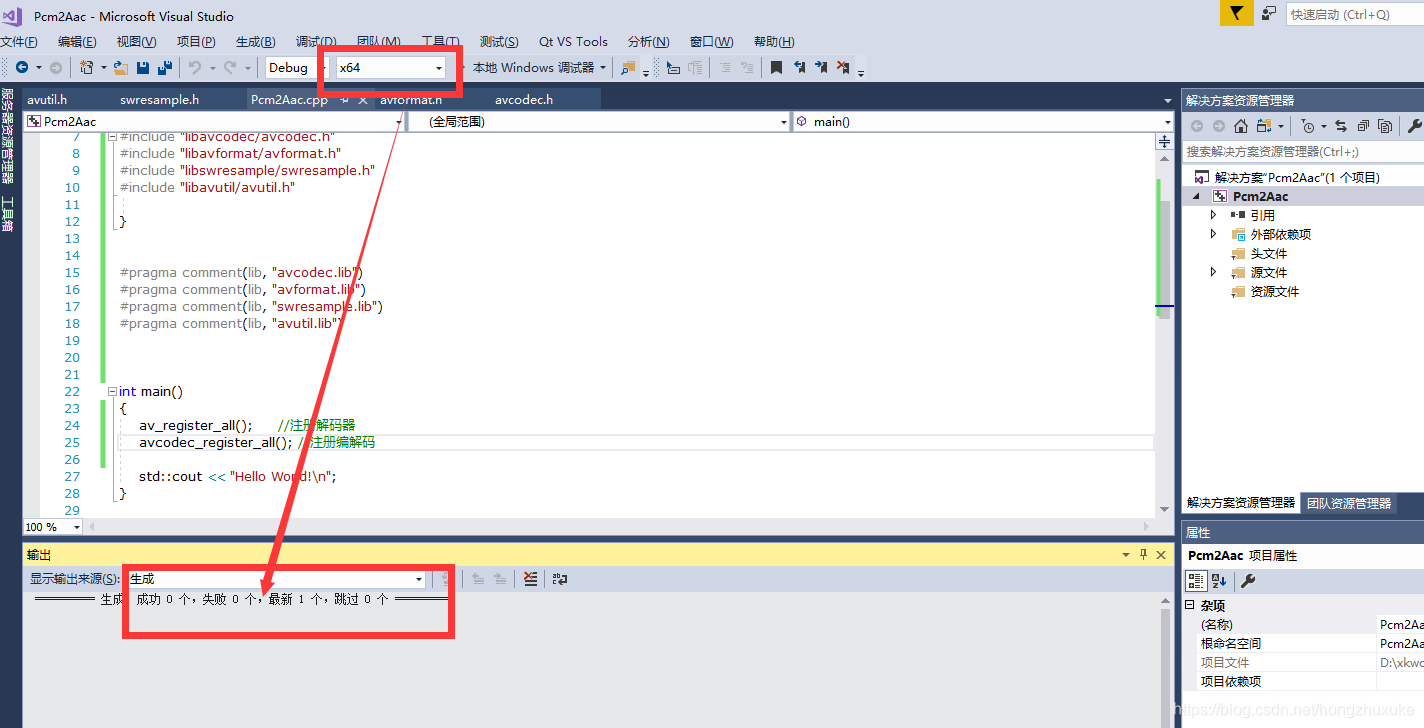Click the Undo arrow icon

pyautogui.click(x=195, y=67)
